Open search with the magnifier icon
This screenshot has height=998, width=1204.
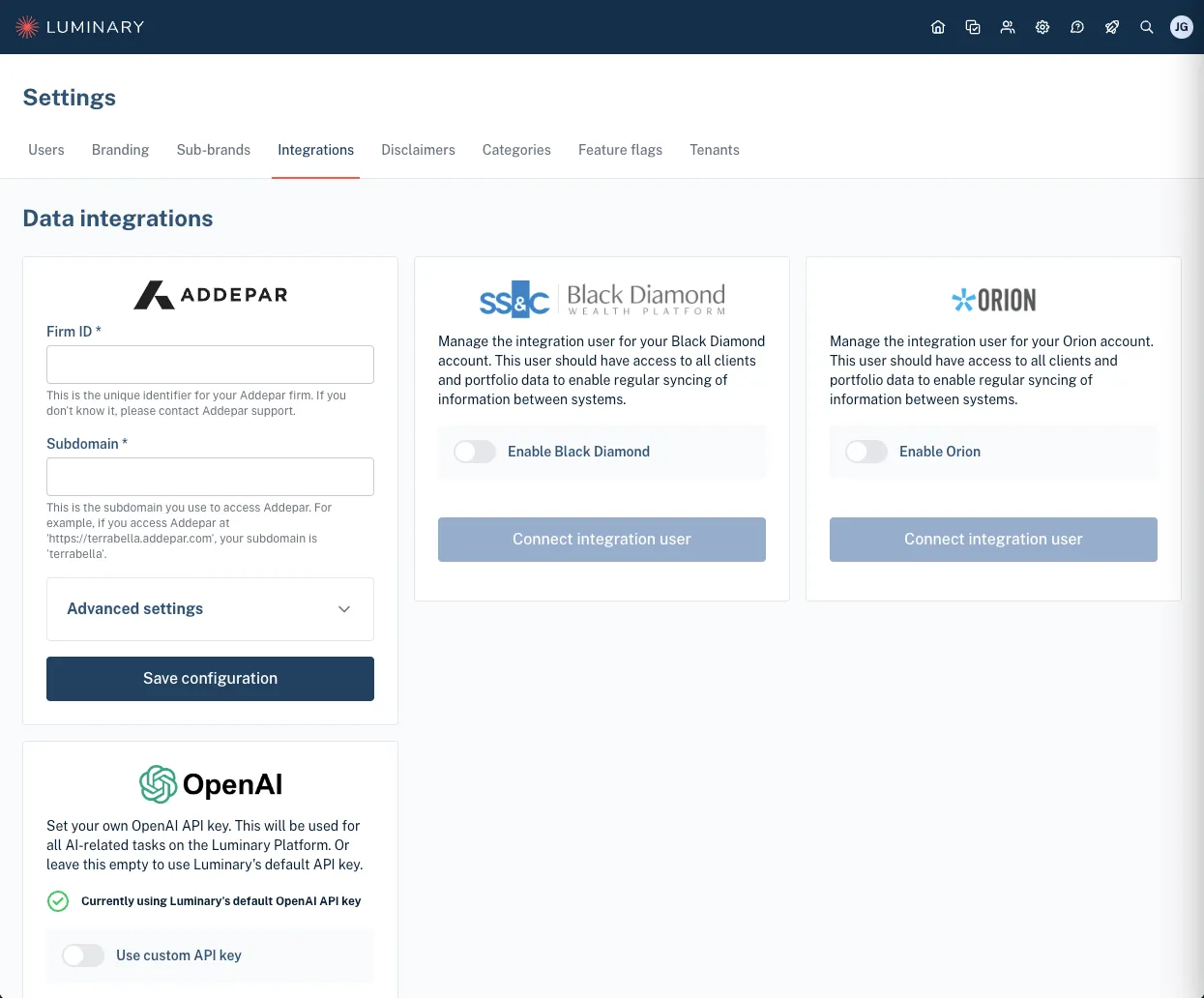click(1147, 27)
